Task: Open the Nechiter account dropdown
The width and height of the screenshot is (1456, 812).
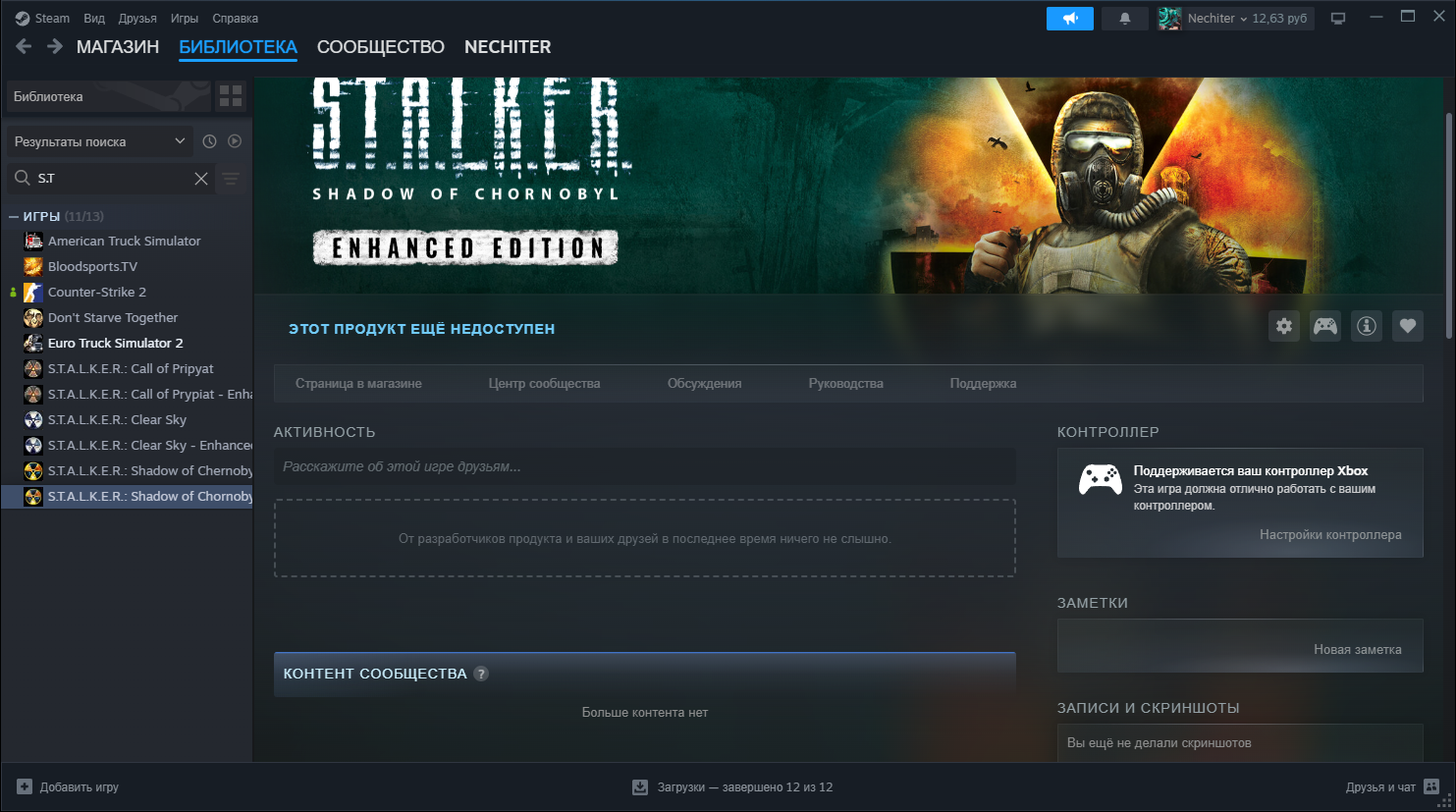Action: coord(1217,19)
